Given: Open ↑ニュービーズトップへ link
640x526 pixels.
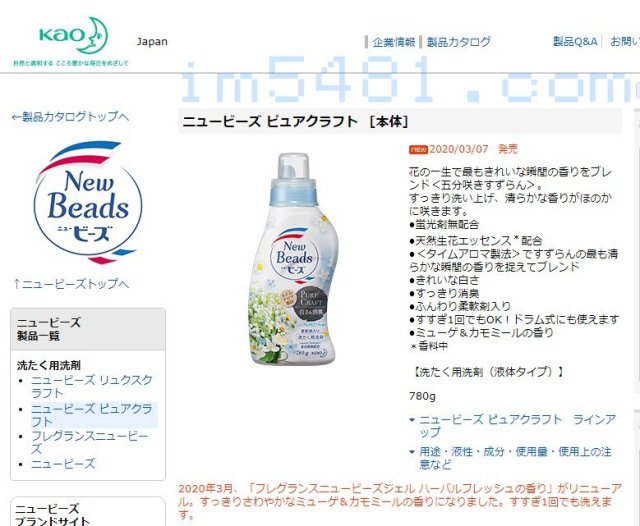Looking at the screenshot, I should point(71,284).
